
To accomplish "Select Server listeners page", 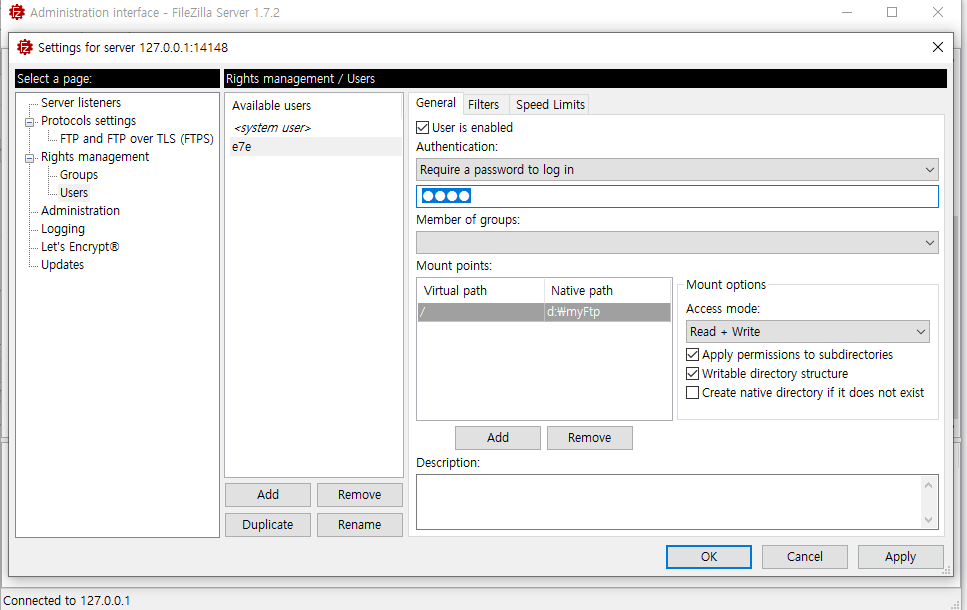I will point(81,102).
